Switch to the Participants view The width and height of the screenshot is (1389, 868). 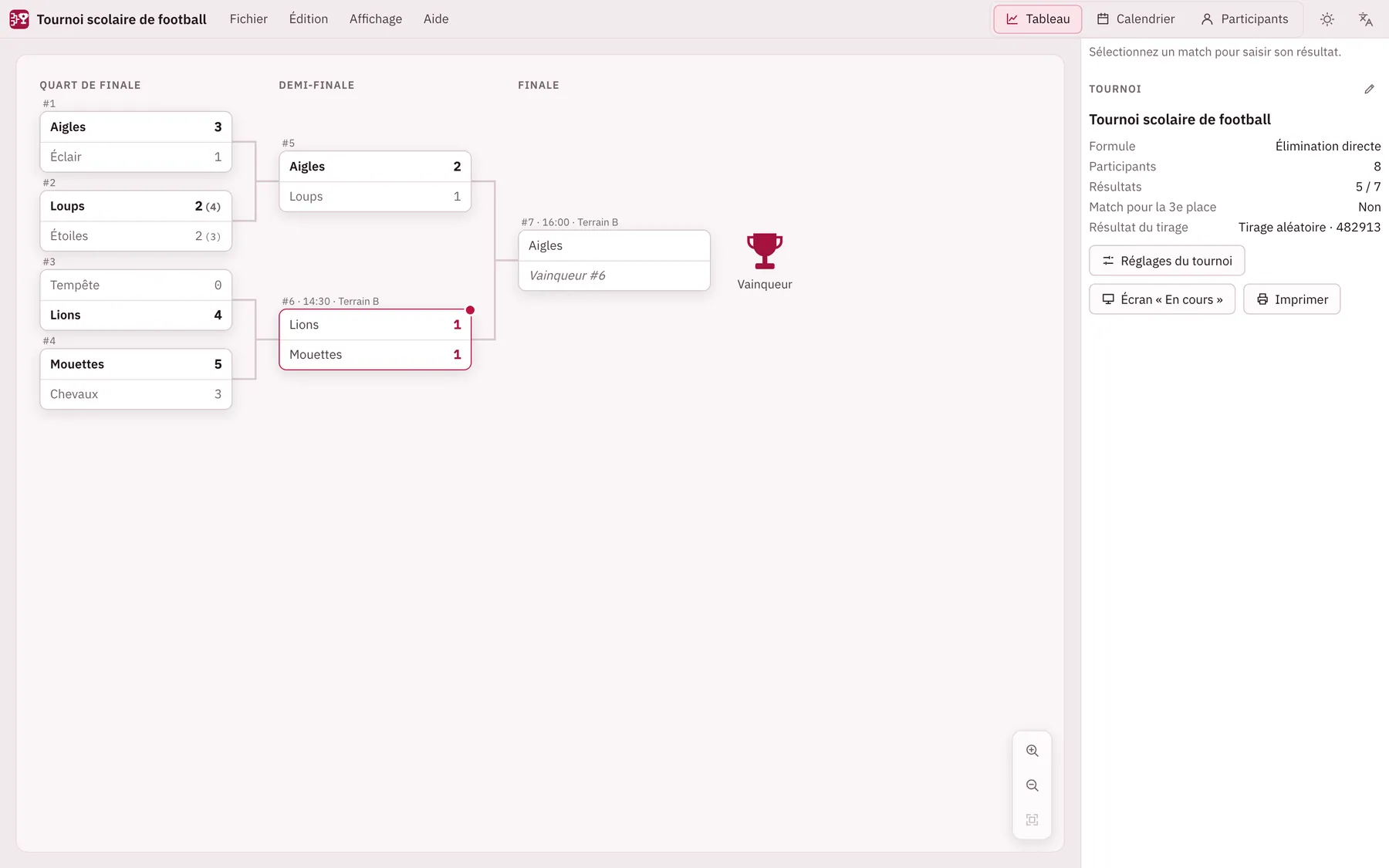click(x=1245, y=19)
